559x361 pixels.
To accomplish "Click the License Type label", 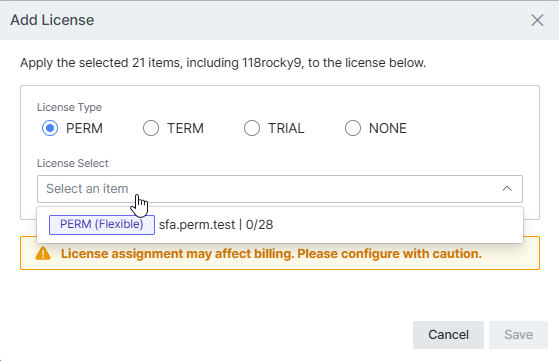I will click(x=70, y=107).
